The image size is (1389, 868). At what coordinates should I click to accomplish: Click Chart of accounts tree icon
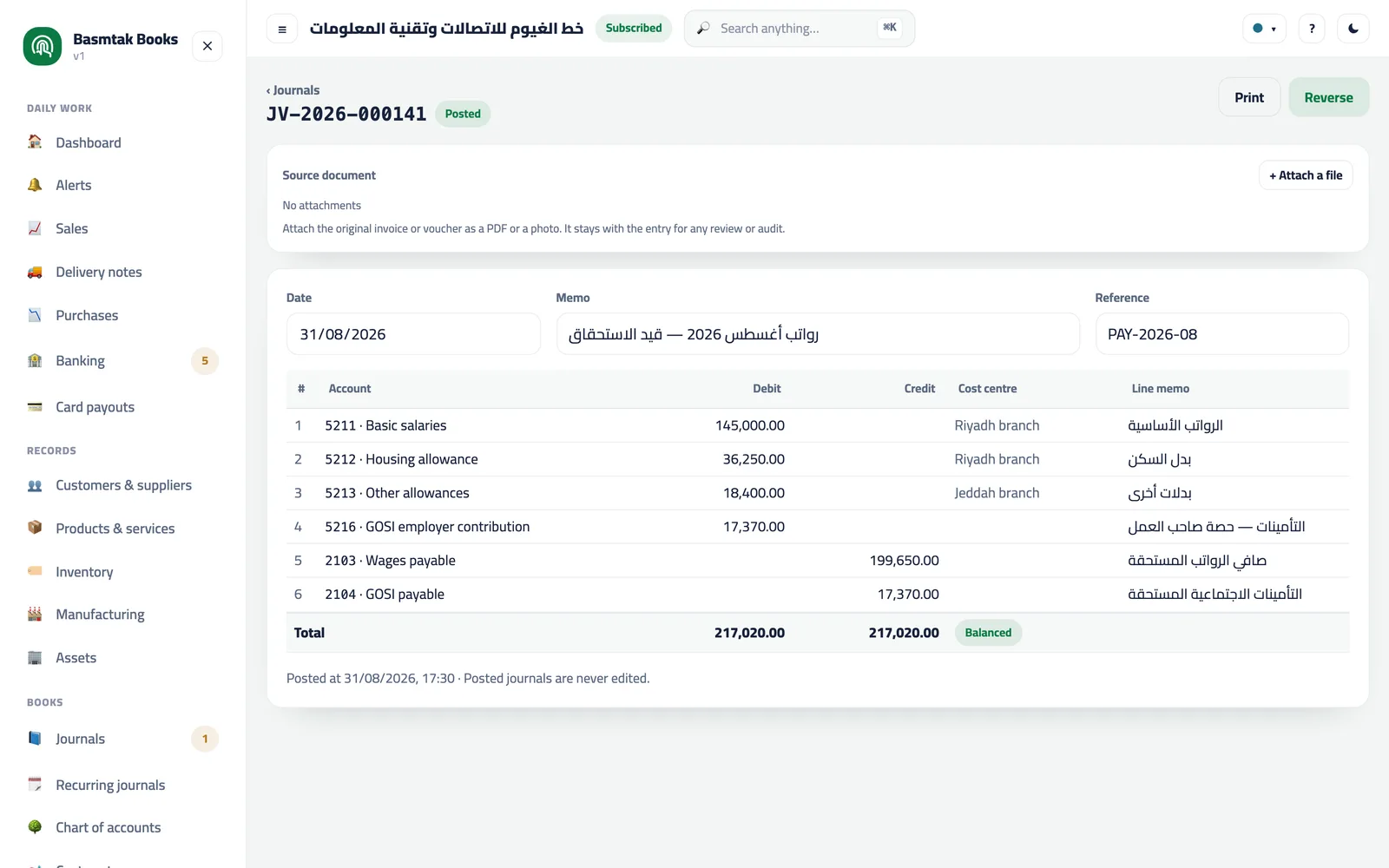pos(35,827)
